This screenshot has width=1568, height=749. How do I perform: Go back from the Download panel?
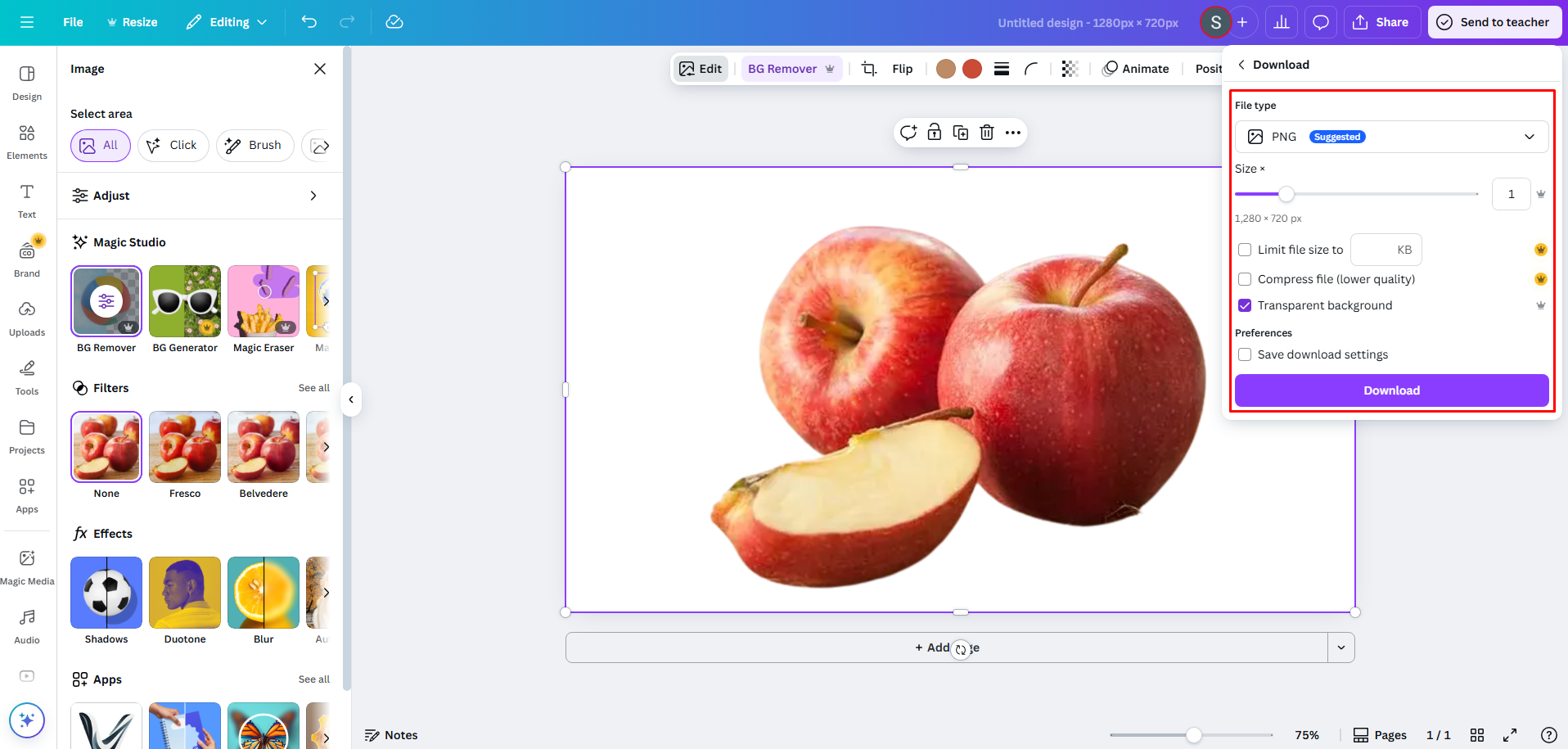1241,65
